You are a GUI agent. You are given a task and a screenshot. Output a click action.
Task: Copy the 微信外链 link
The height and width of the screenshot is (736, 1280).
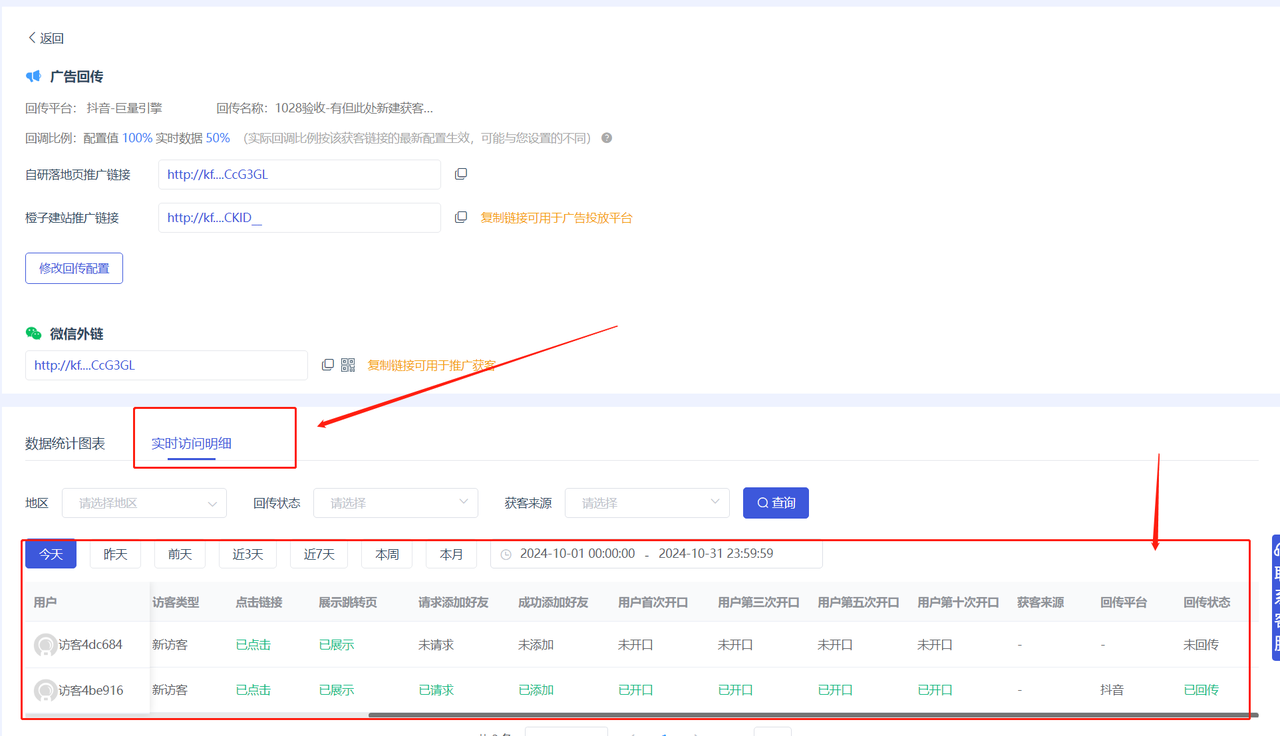coord(328,365)
